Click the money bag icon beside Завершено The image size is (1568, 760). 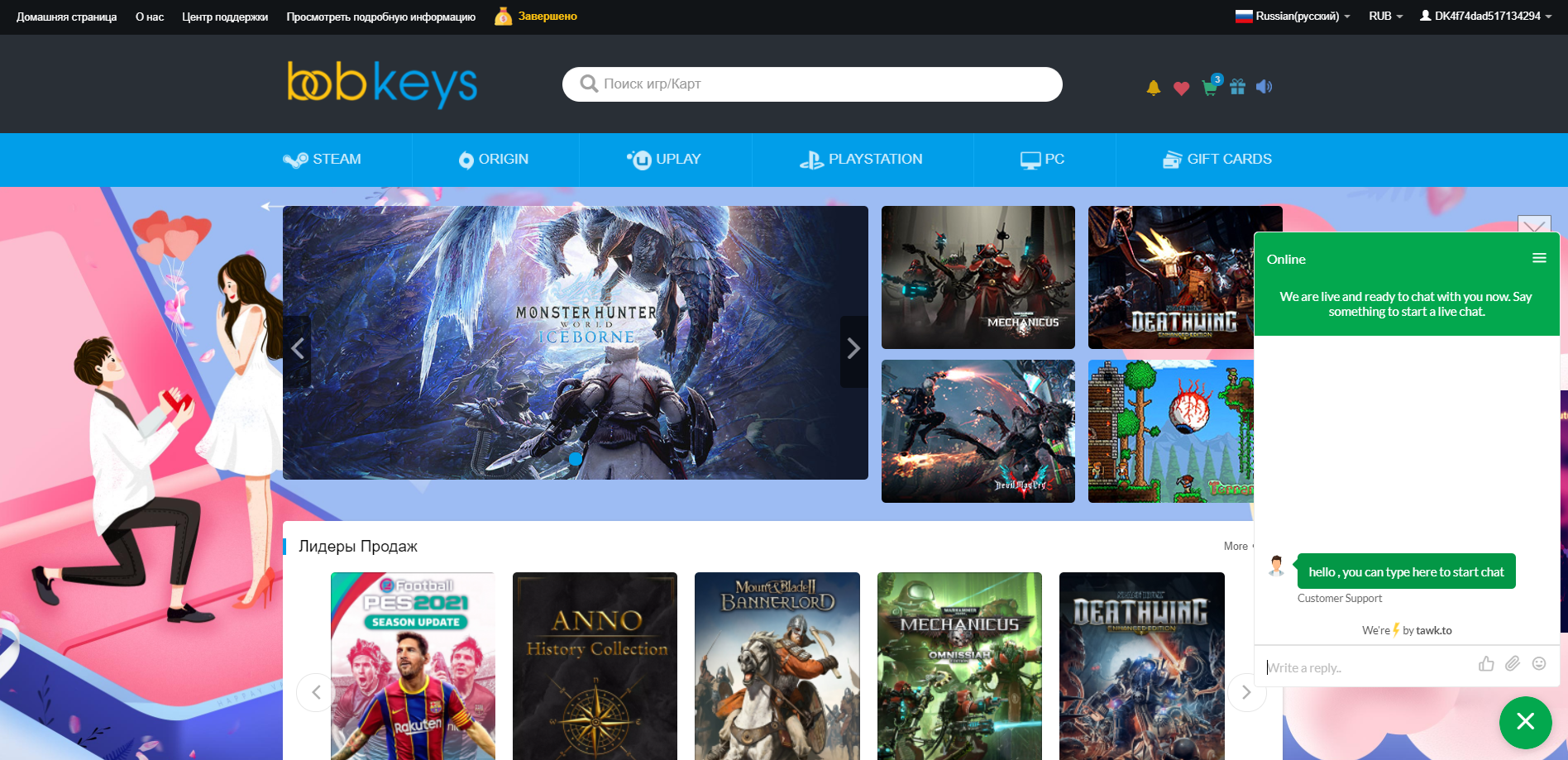pyautogui.click(x=503, y=16)
